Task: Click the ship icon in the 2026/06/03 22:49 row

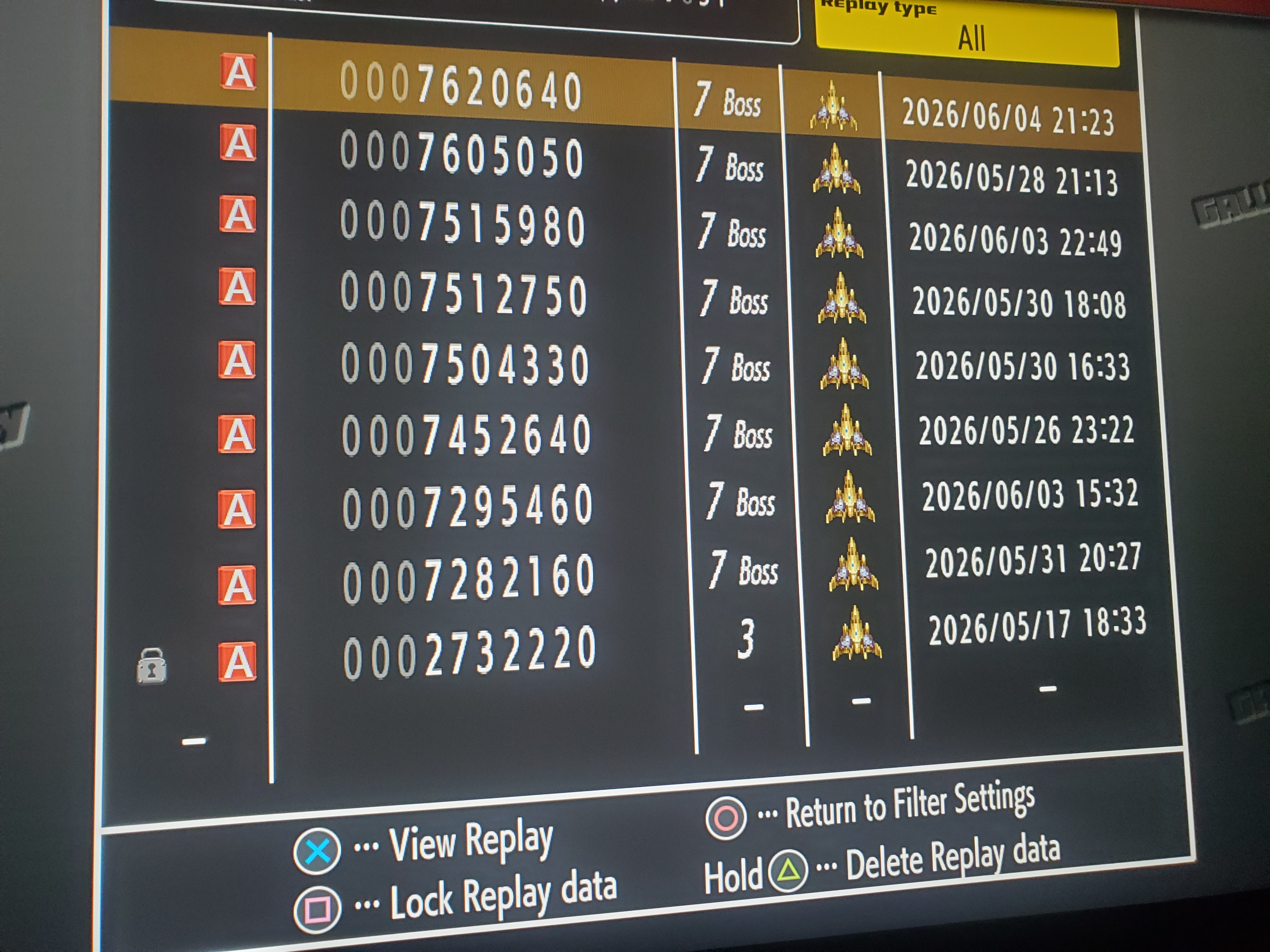Action: coord(839,233)
